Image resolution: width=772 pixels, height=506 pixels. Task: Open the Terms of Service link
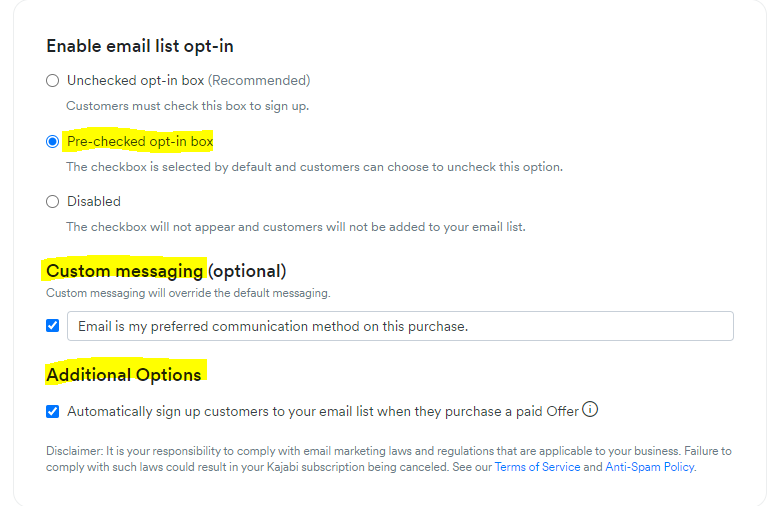[x=537, y=467]
